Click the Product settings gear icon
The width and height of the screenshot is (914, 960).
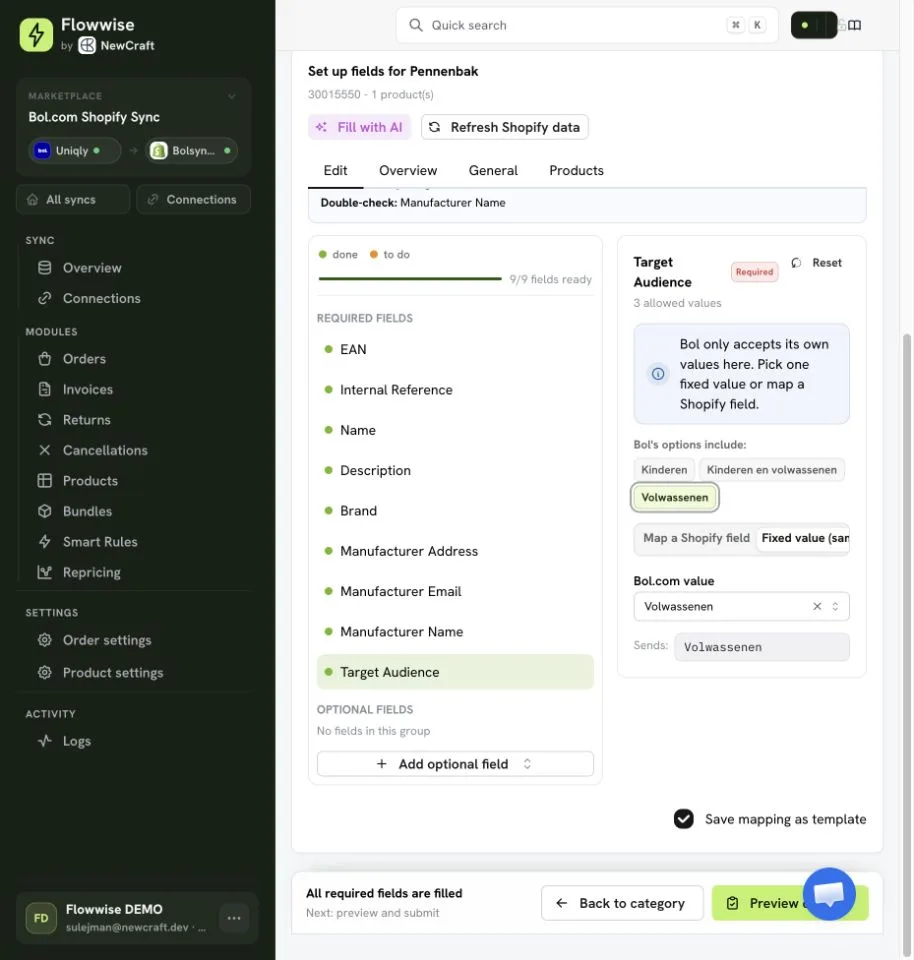coord(45,672)
